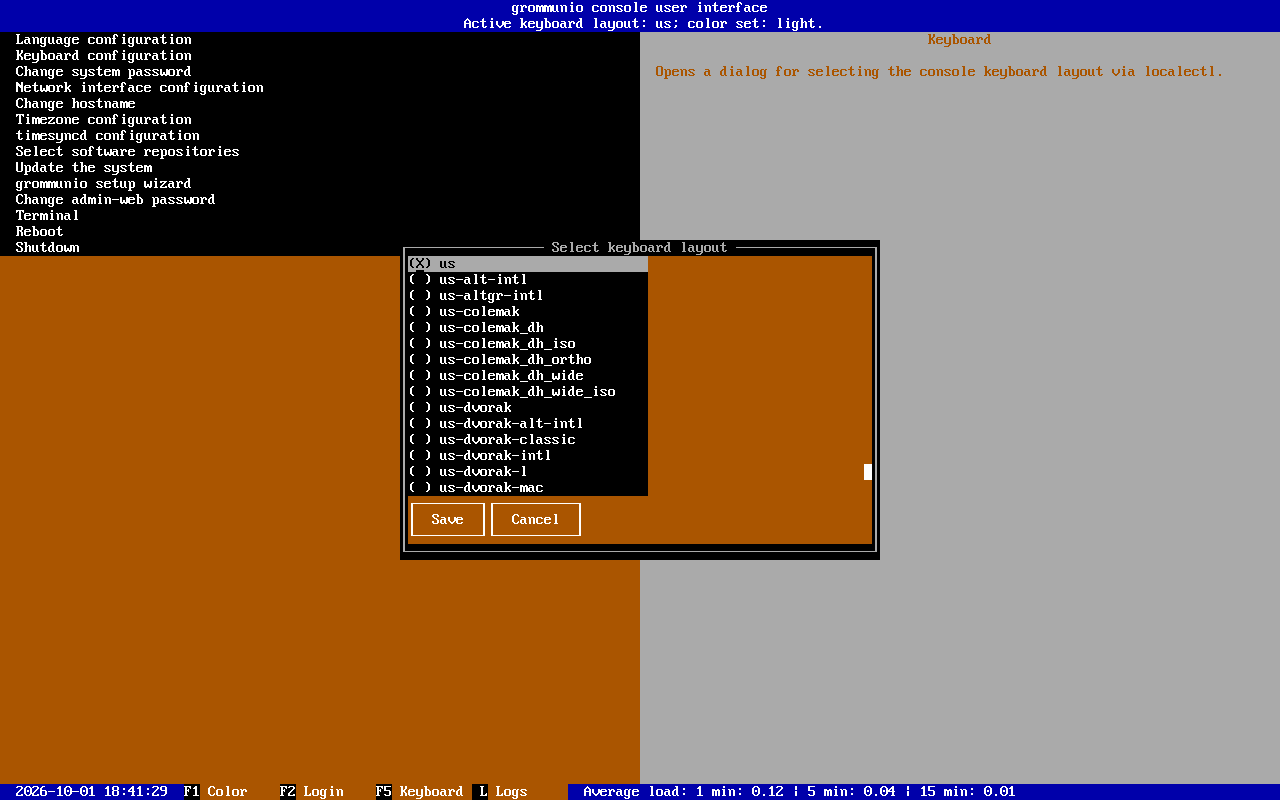
Task: Click the Active keyboard layout header line
Action: click(644, 24)
